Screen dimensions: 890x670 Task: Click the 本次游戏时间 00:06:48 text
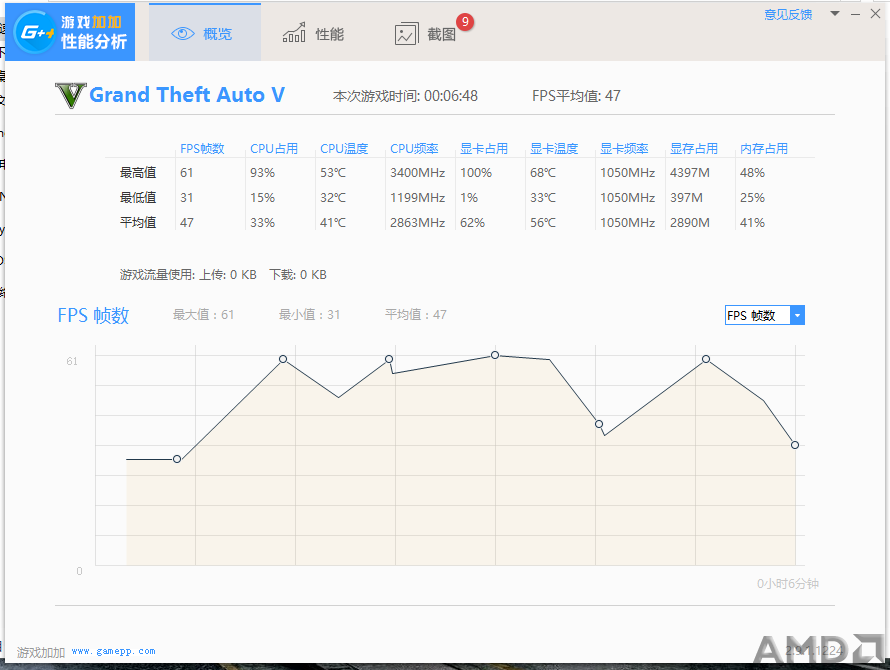pyautogui.click(x=405, y=96)
